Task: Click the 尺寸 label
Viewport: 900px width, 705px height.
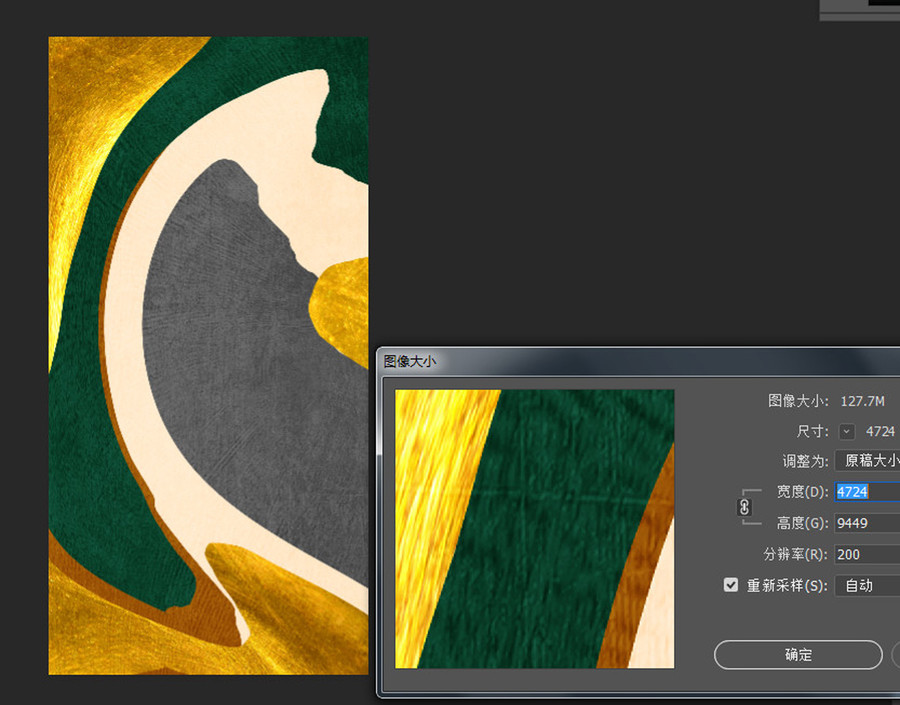Action: pos(812,431)
